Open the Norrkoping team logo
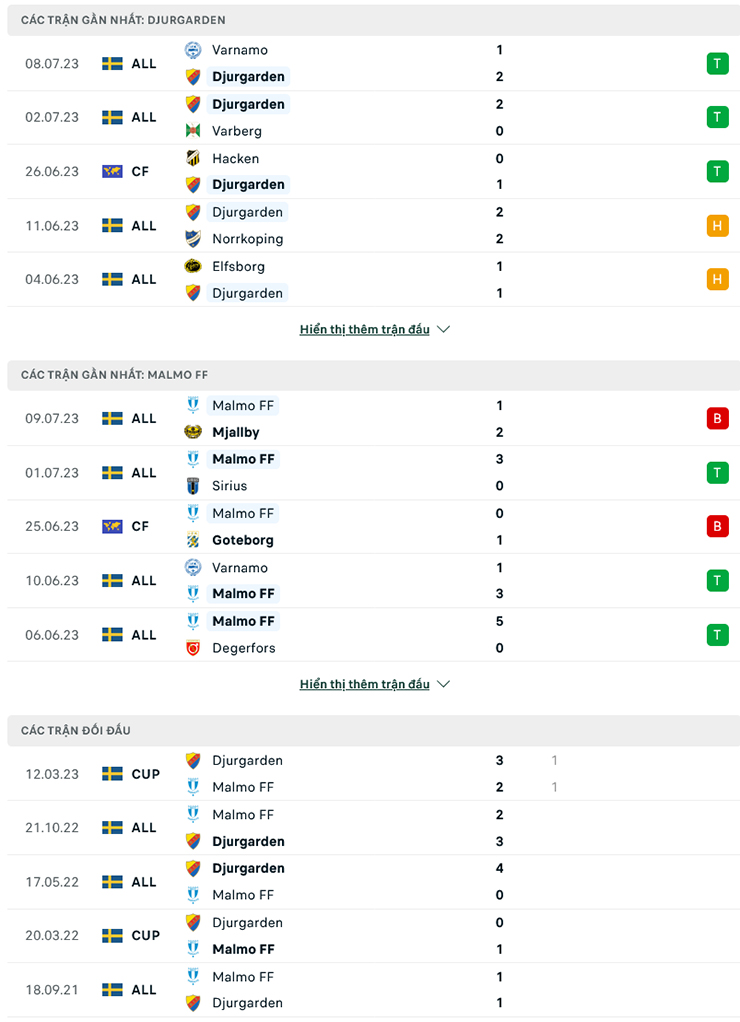This screenshot has height=1022, width=740. coord(191,239)
